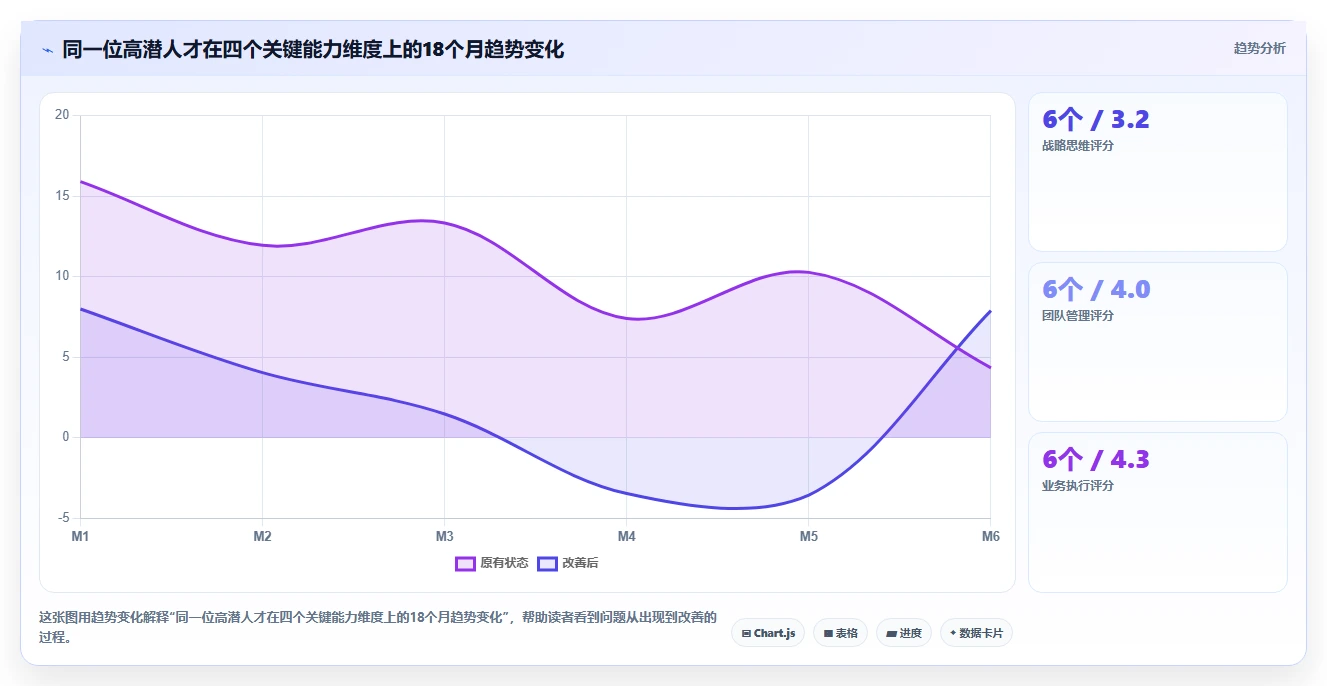Click the value 6个 / 4.0

click(x=1096, y=290)
